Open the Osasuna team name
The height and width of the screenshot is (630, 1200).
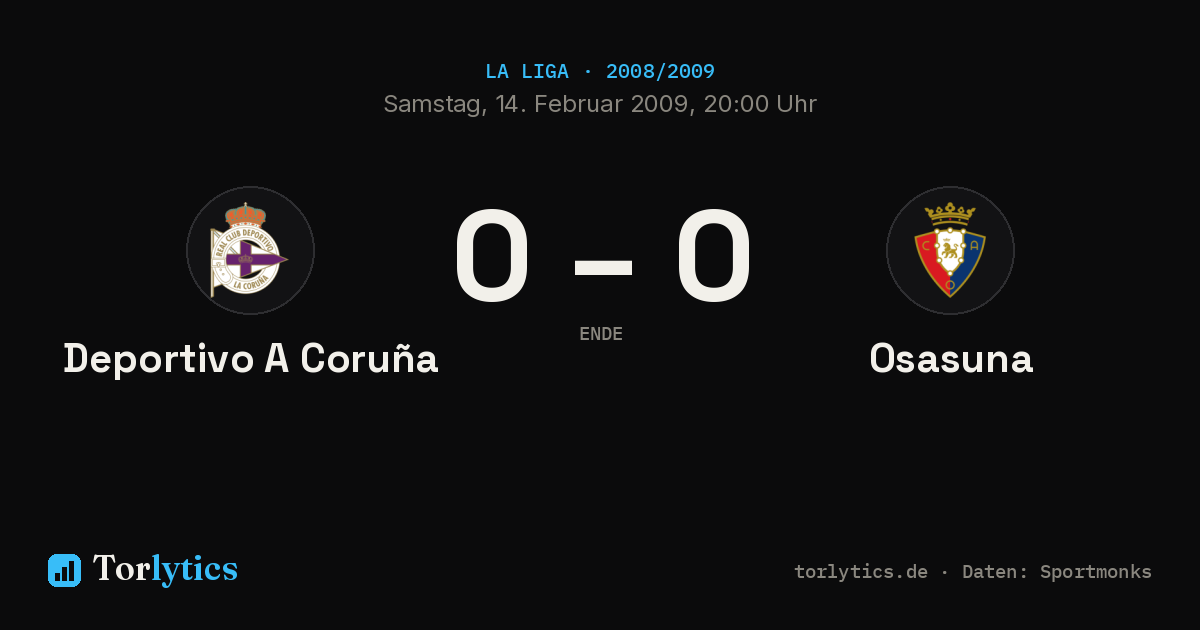[951, 358]
